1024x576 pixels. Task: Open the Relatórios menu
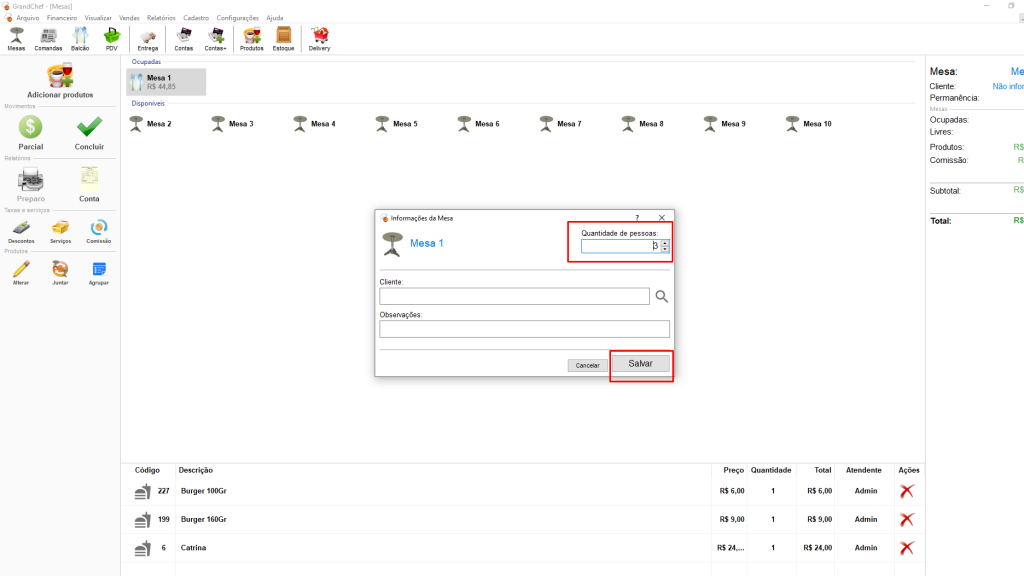pyautogui.click(x=161, y=18)
